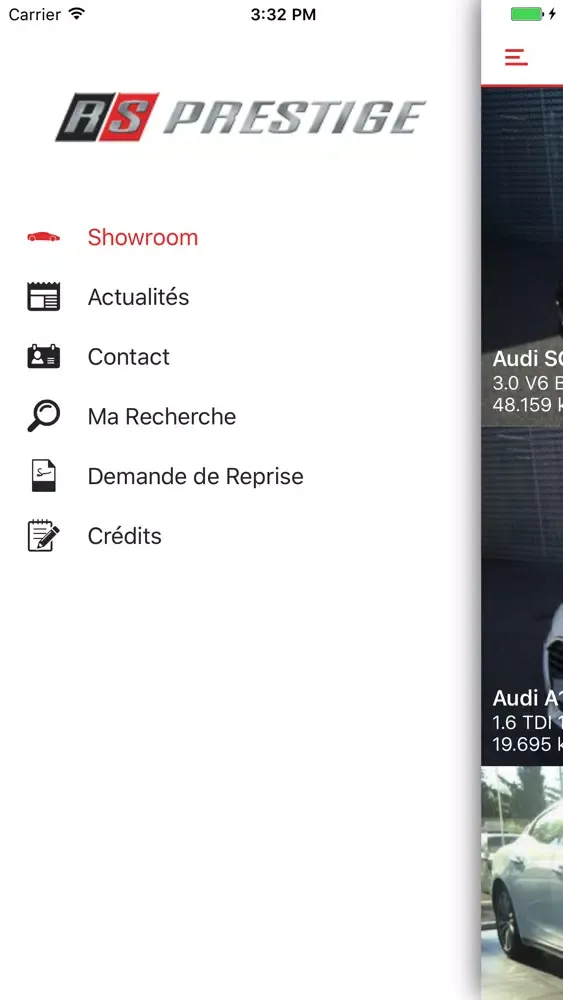This screenshot has width=563, height=1000.
Task: Tap the red car Showroom icon
Action: (x=43, y=237)
